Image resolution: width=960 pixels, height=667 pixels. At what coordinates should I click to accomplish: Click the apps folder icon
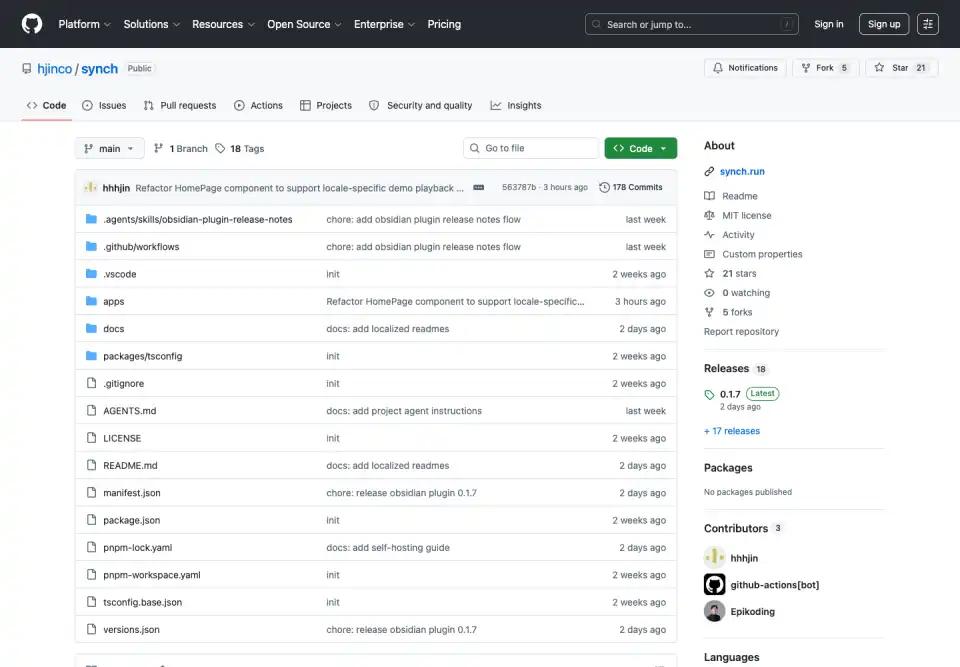[x=91, y=301]
